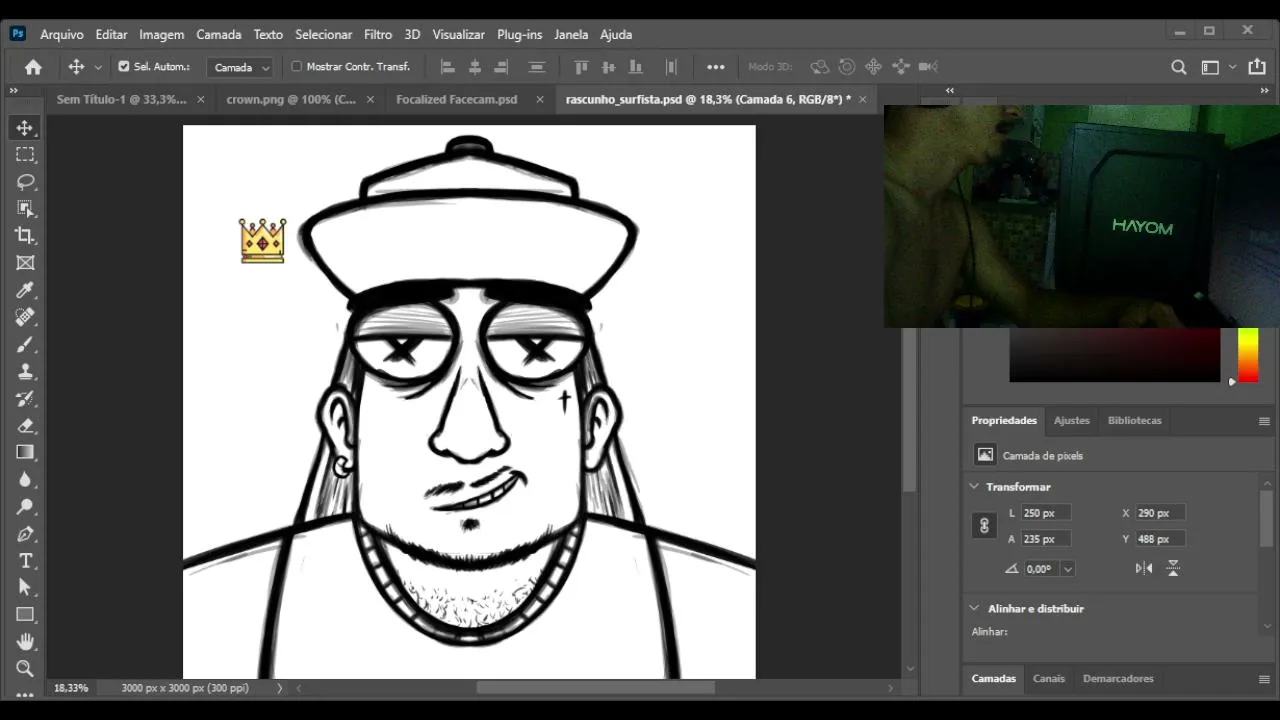Expand the toolbox double-arrow

pyautogui.click(x=14, y=90)
